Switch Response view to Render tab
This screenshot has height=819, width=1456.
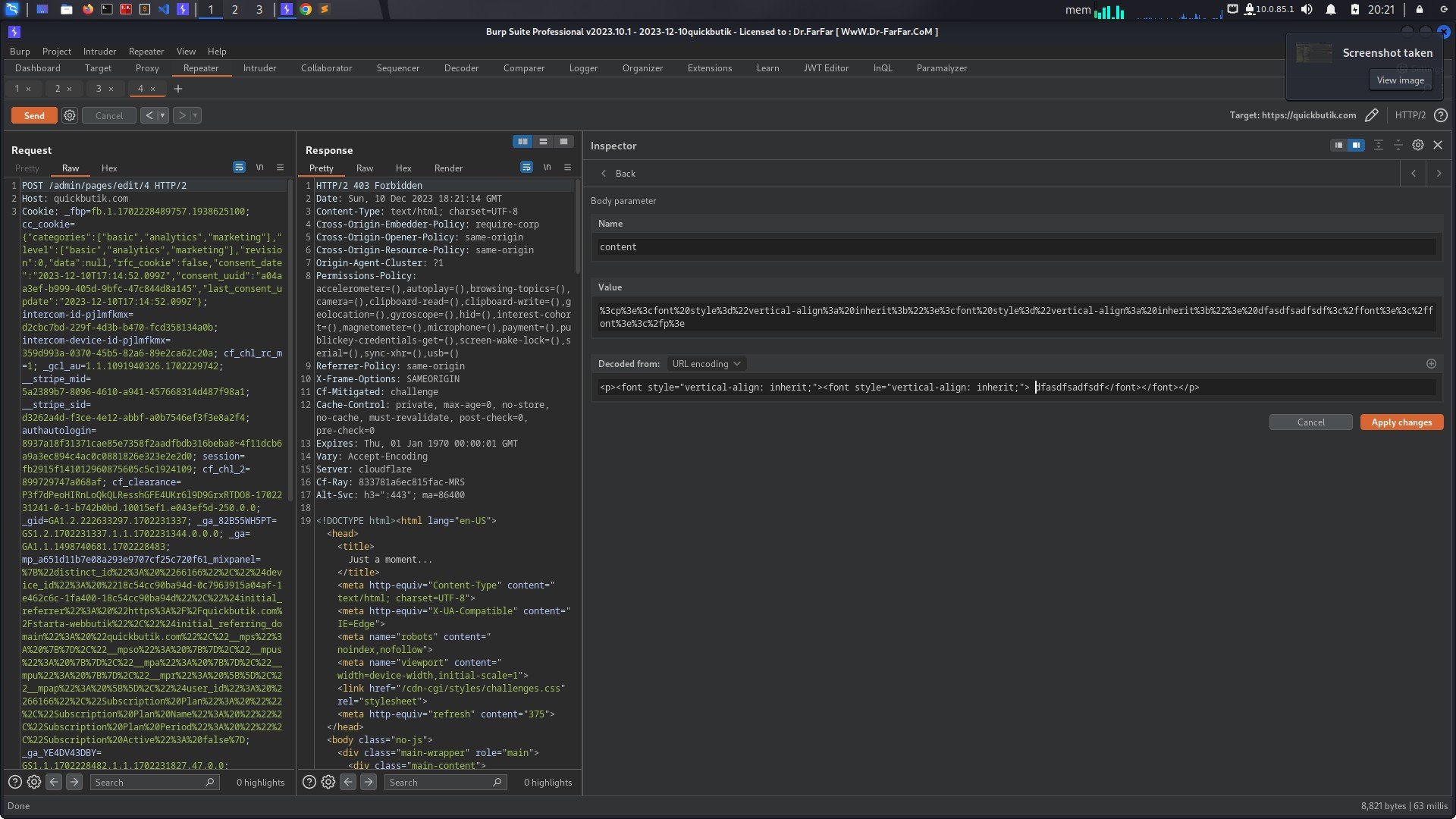(x=448, y=168)
